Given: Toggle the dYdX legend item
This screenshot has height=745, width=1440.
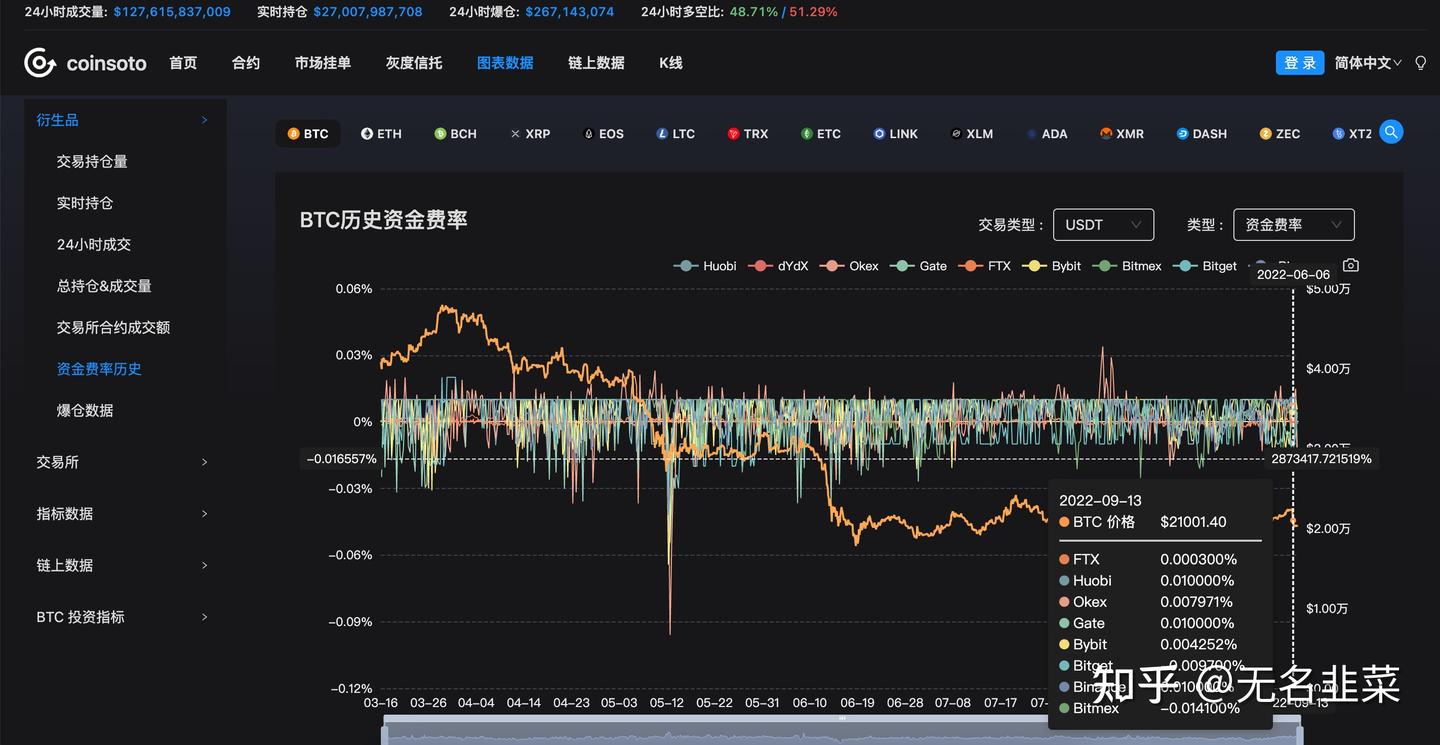Looking at the screenshot, I should (x=778, y=266).
